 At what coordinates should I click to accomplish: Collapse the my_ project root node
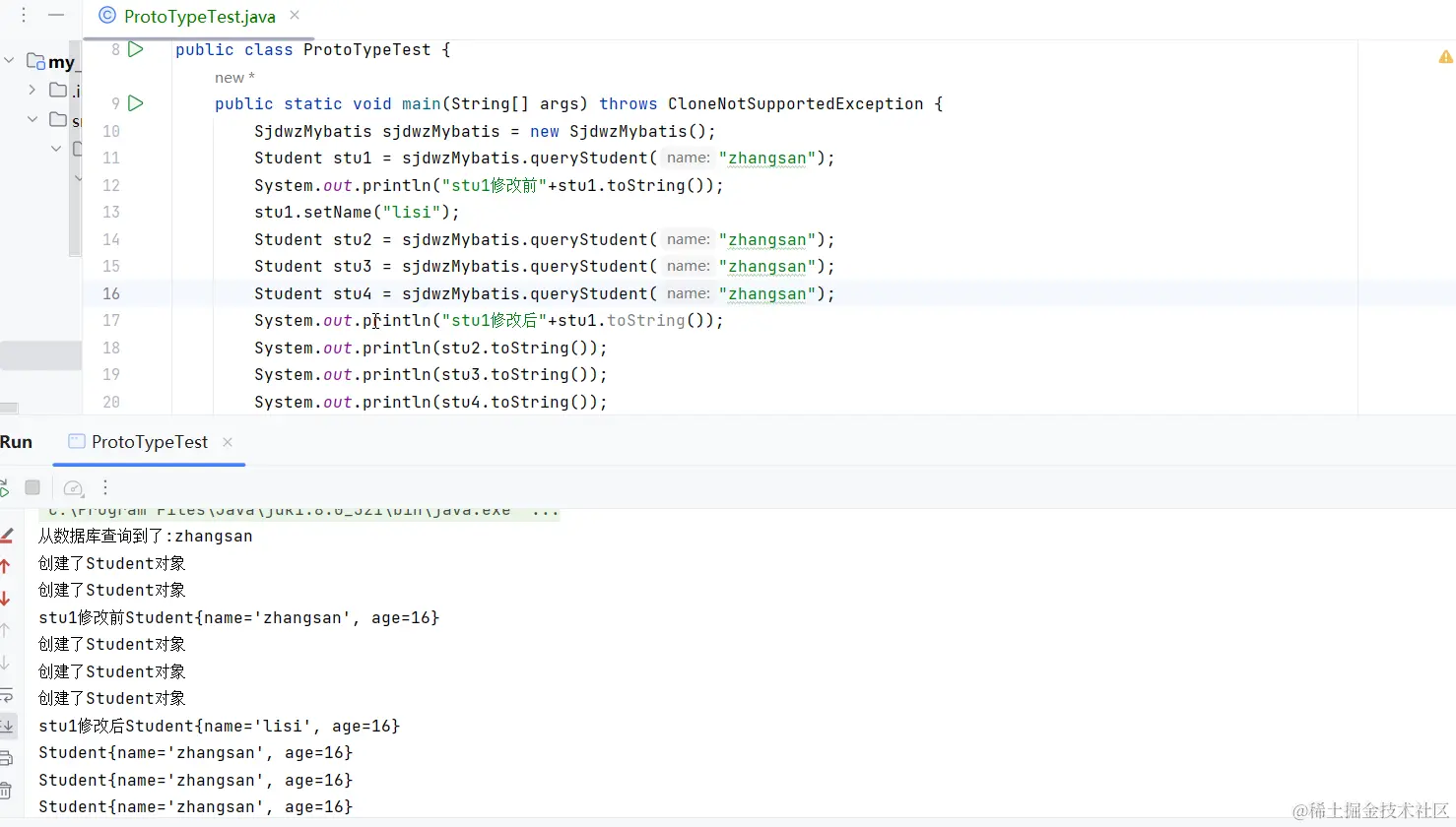(x=10, y=61)
